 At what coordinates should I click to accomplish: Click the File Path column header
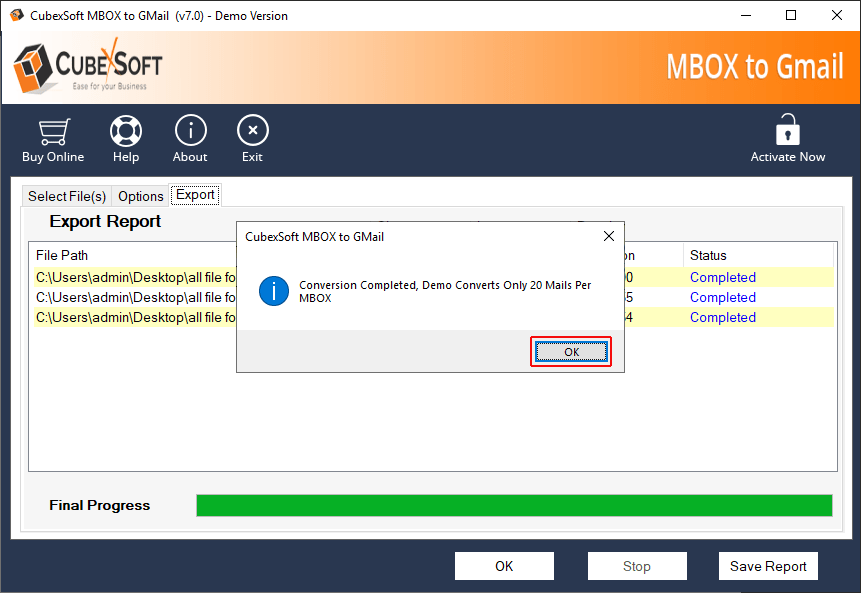click(62, 256)
